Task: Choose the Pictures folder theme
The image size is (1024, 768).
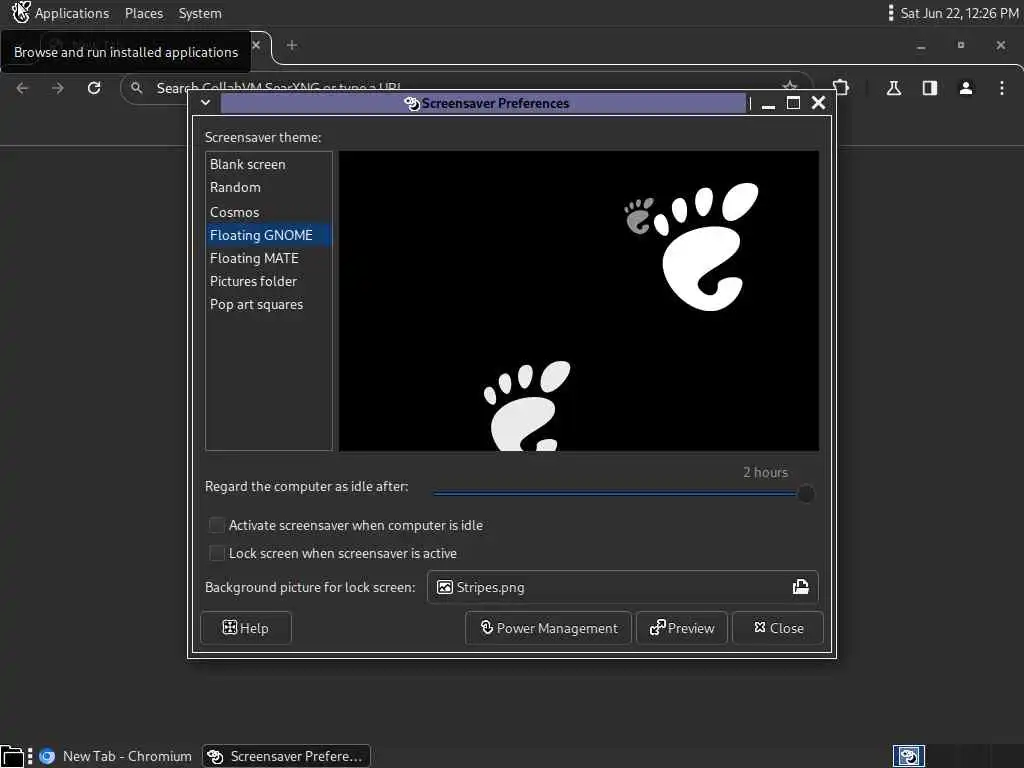Action: click(268, 281)
